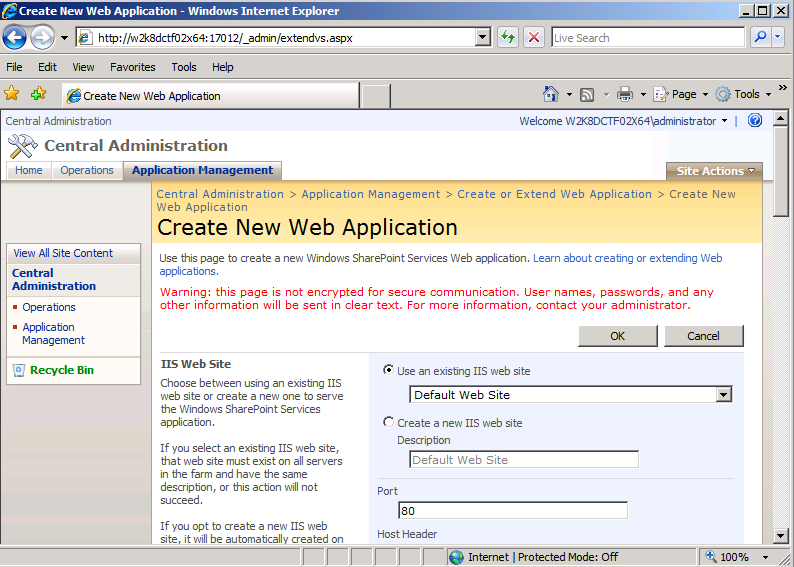
Task: Open the Site Actions menu
Action: coord(714,171)
